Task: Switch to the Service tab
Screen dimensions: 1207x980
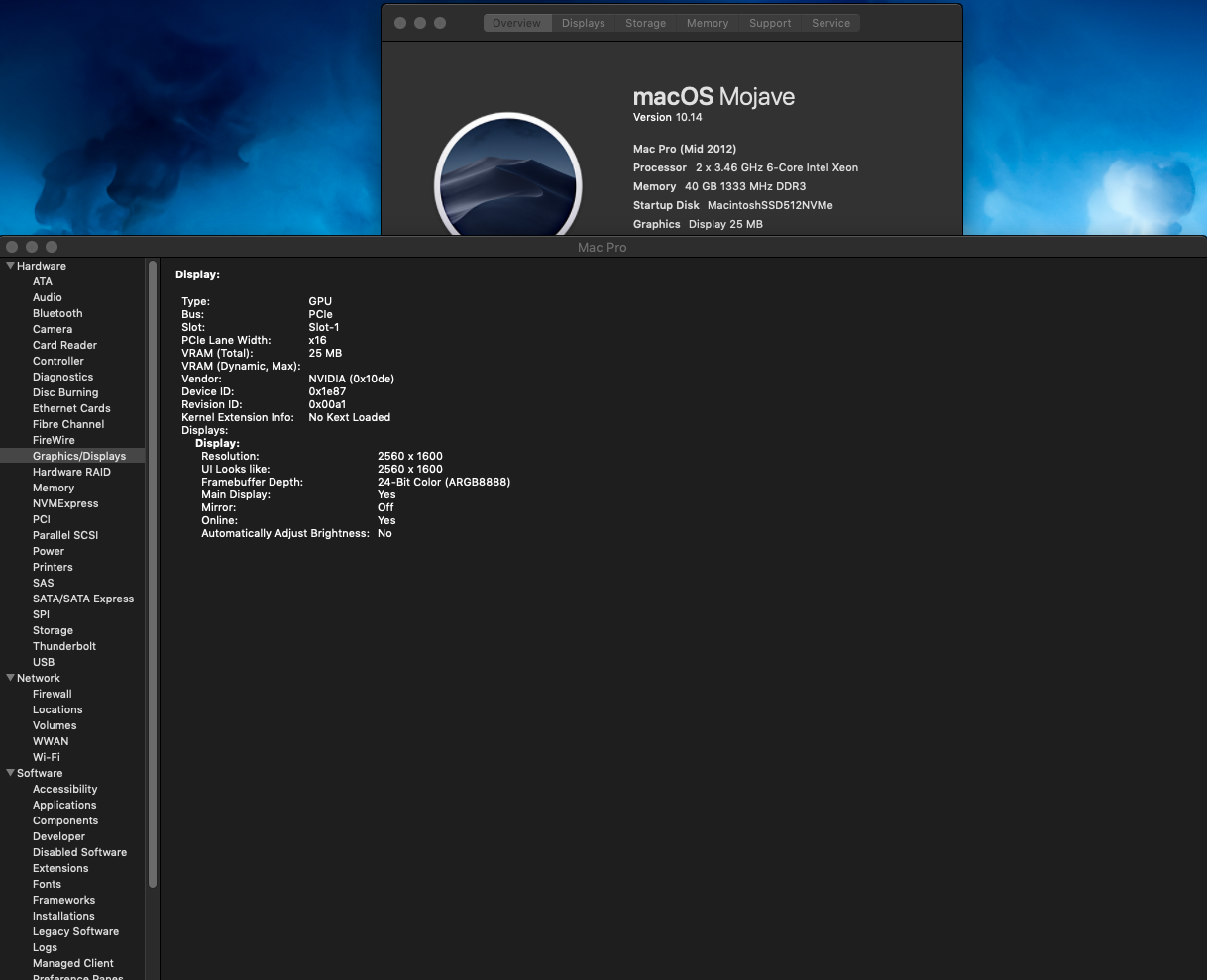Action: [830, 23]
